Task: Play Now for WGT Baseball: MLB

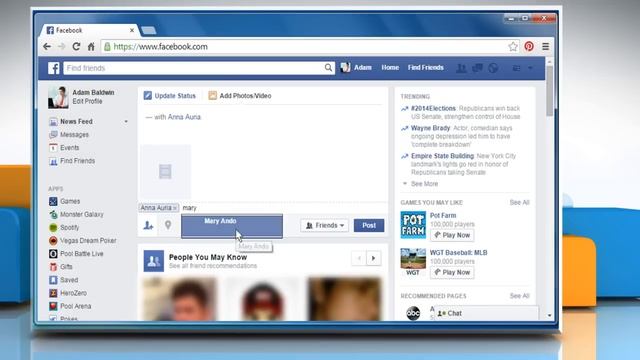Action: tap(452, 272)
